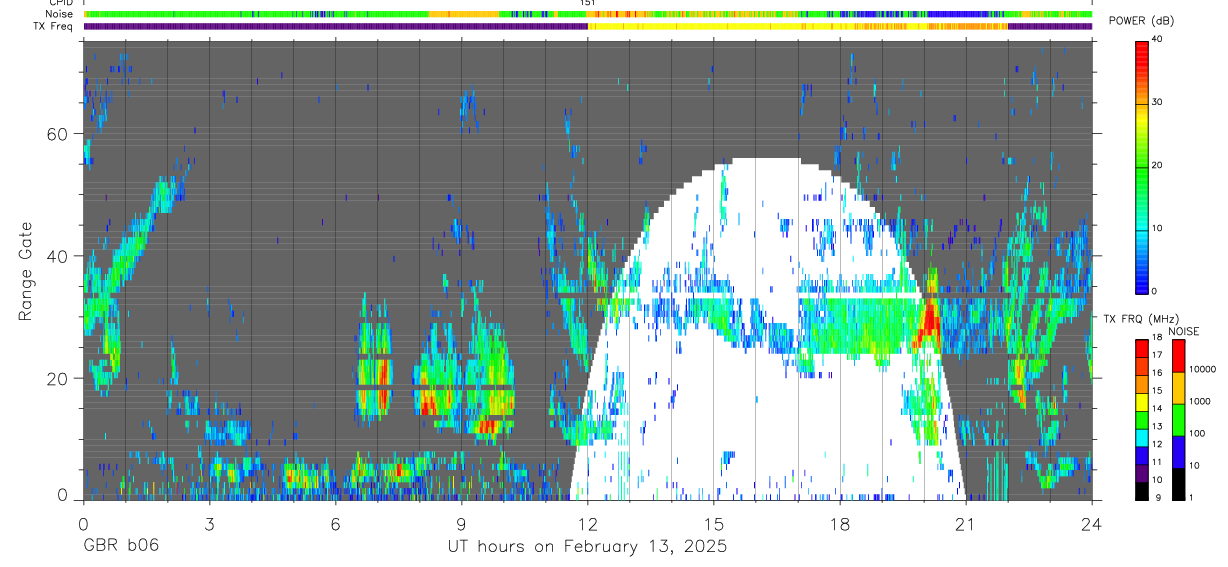Click the noise legend value 1000
The width and height of the screenshot is (1228, 567).
[1201, 401]
